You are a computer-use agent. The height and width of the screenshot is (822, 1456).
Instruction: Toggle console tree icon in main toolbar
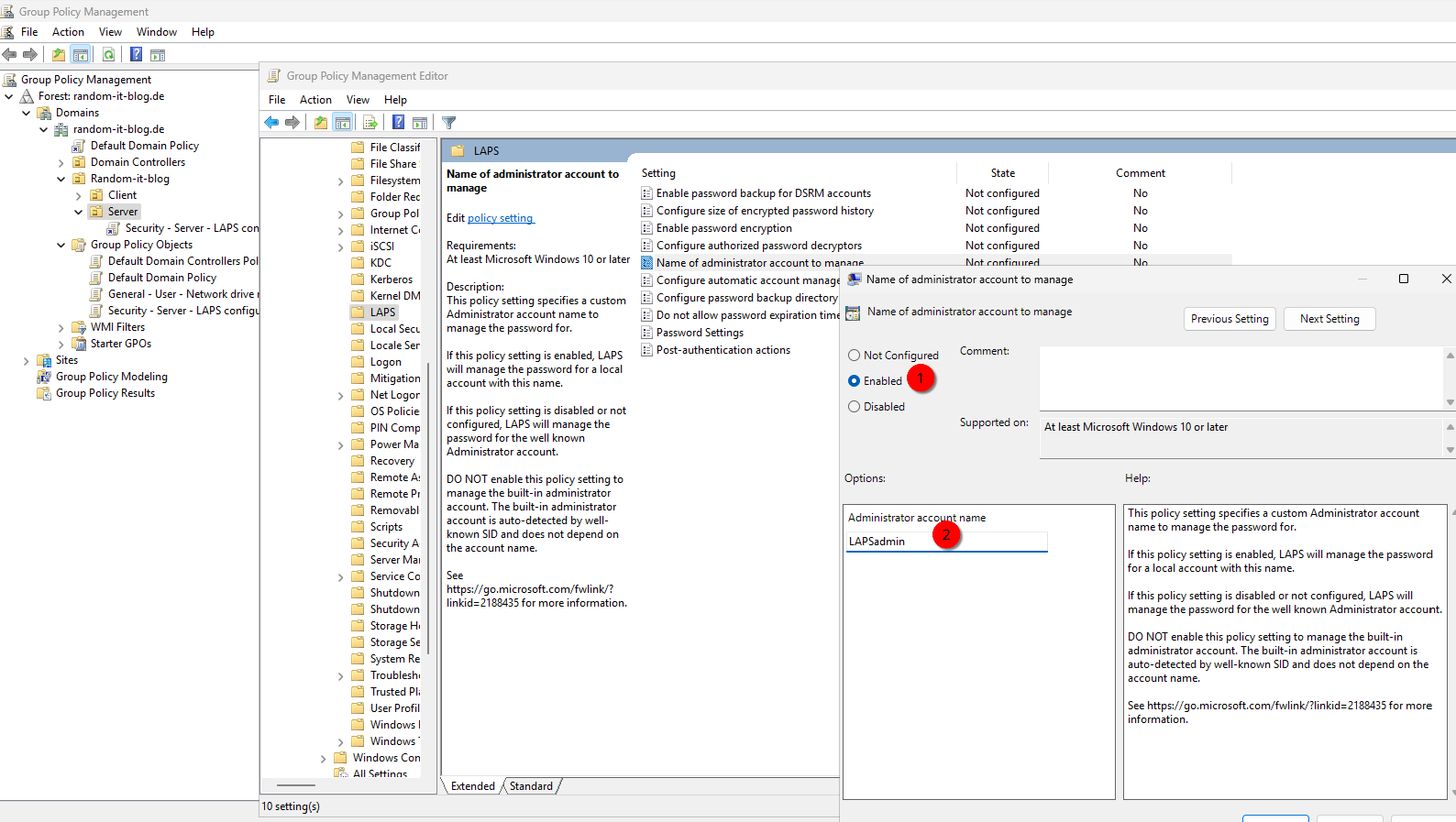[x=81, y=55]
